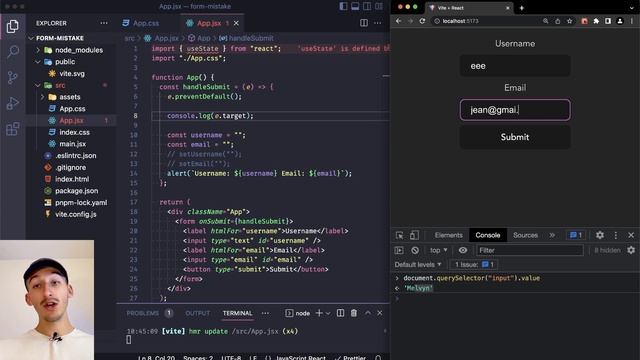Screen dimensions: 640x360
Task: Open the Search view in activity bar
Action: click(13, 51)
